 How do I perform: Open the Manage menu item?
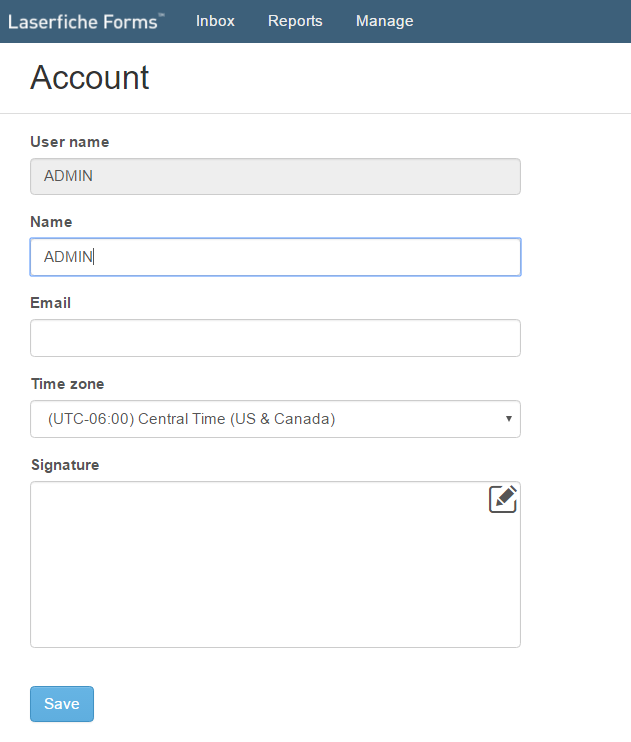tap(384, 21)
